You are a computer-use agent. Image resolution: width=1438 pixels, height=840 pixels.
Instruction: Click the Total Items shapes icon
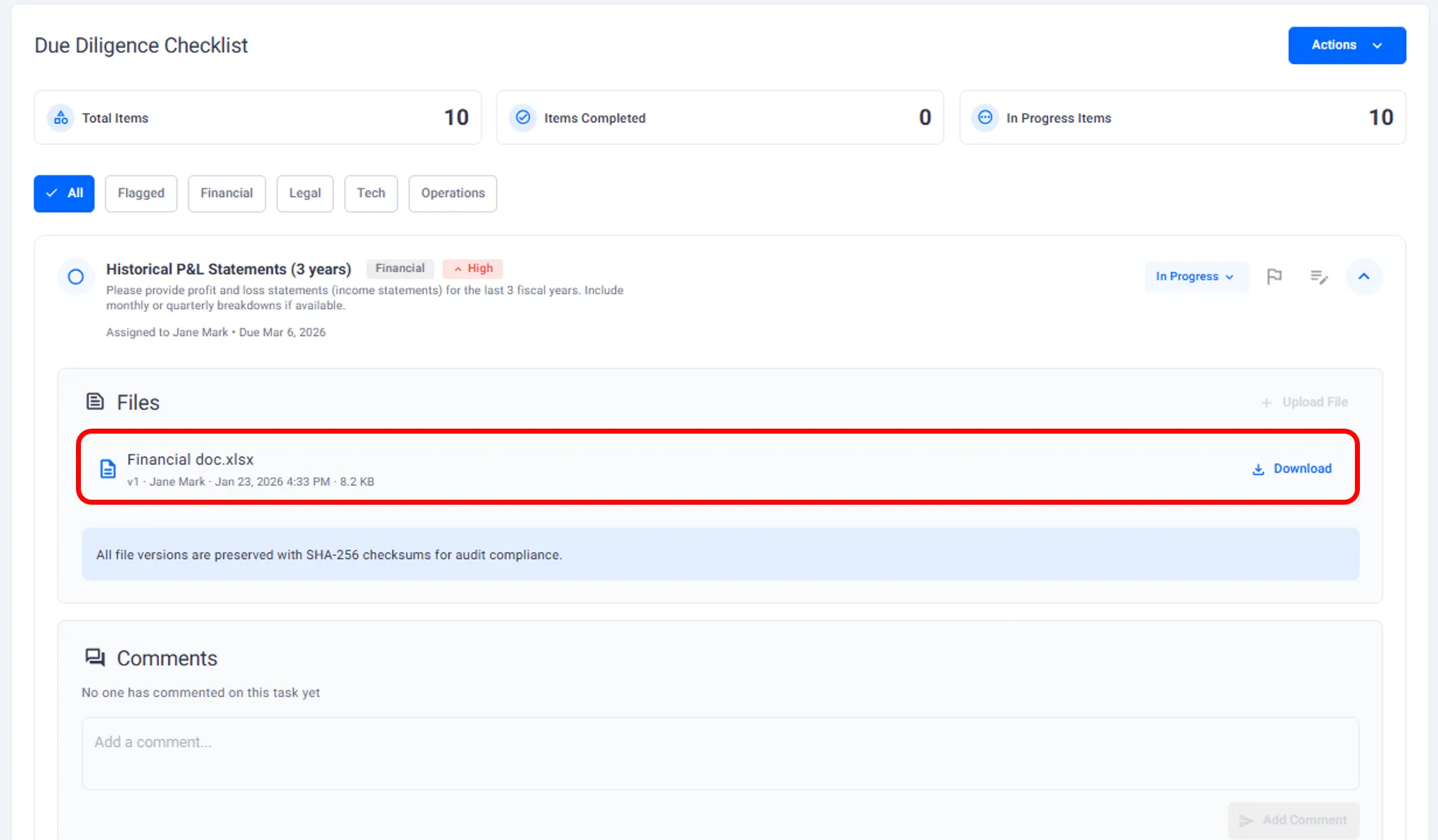[61, 118]
